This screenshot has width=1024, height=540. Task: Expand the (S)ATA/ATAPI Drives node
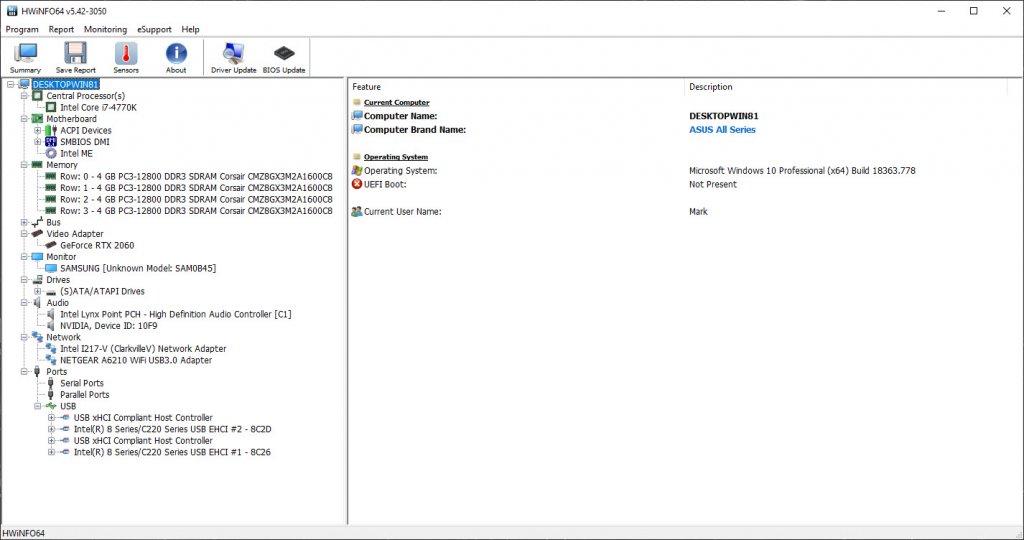38,291
